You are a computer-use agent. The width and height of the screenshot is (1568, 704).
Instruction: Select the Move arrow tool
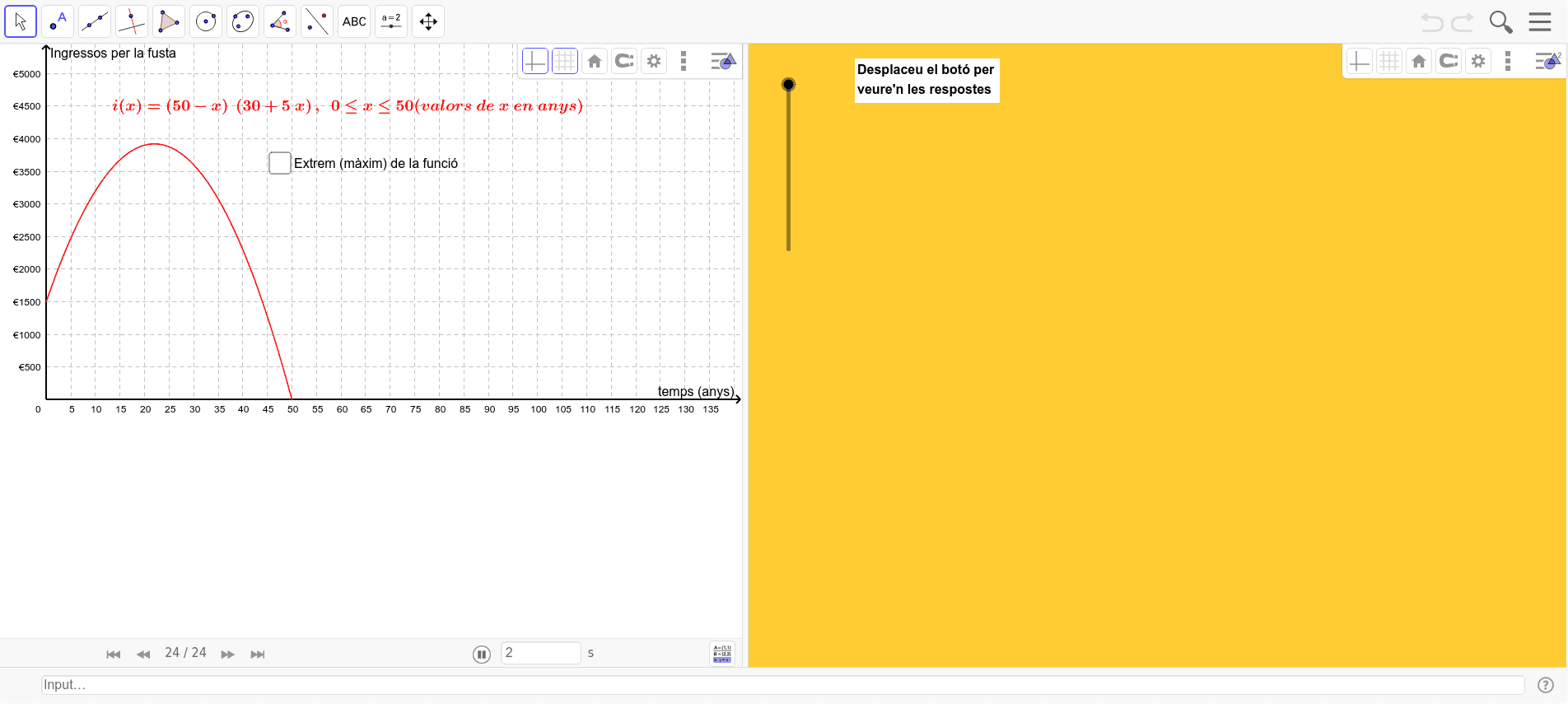(x=21, y=21)
